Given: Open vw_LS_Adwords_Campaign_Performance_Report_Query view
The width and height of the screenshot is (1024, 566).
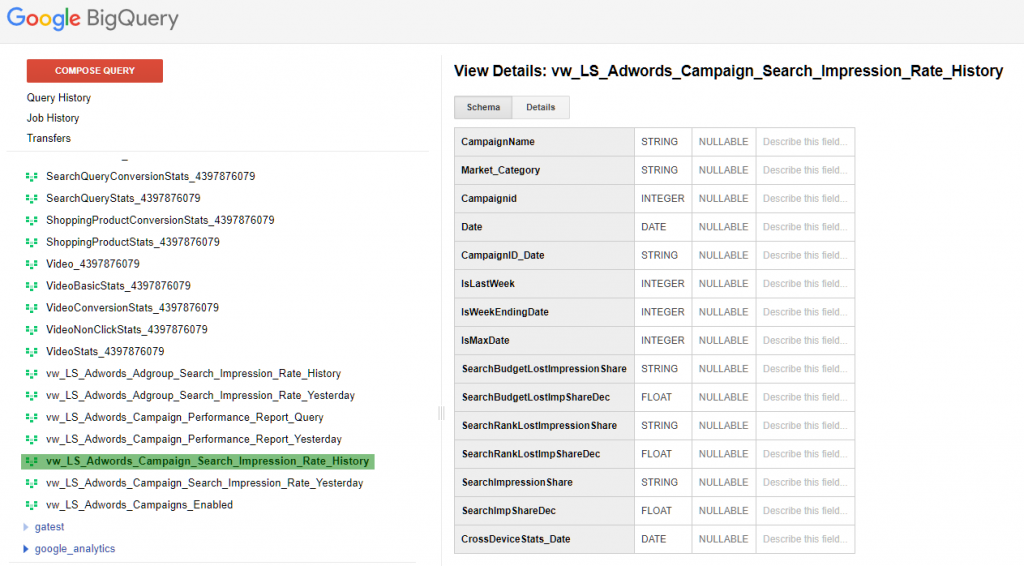Looking at the screenshot, I should tap(185, 417).
